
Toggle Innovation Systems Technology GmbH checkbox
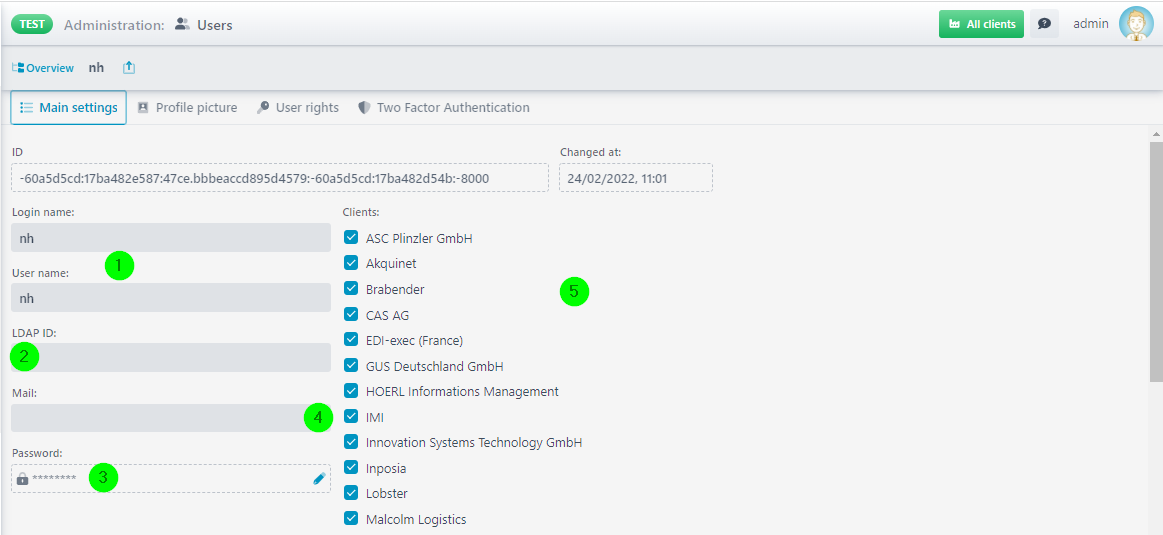[352, 442]
